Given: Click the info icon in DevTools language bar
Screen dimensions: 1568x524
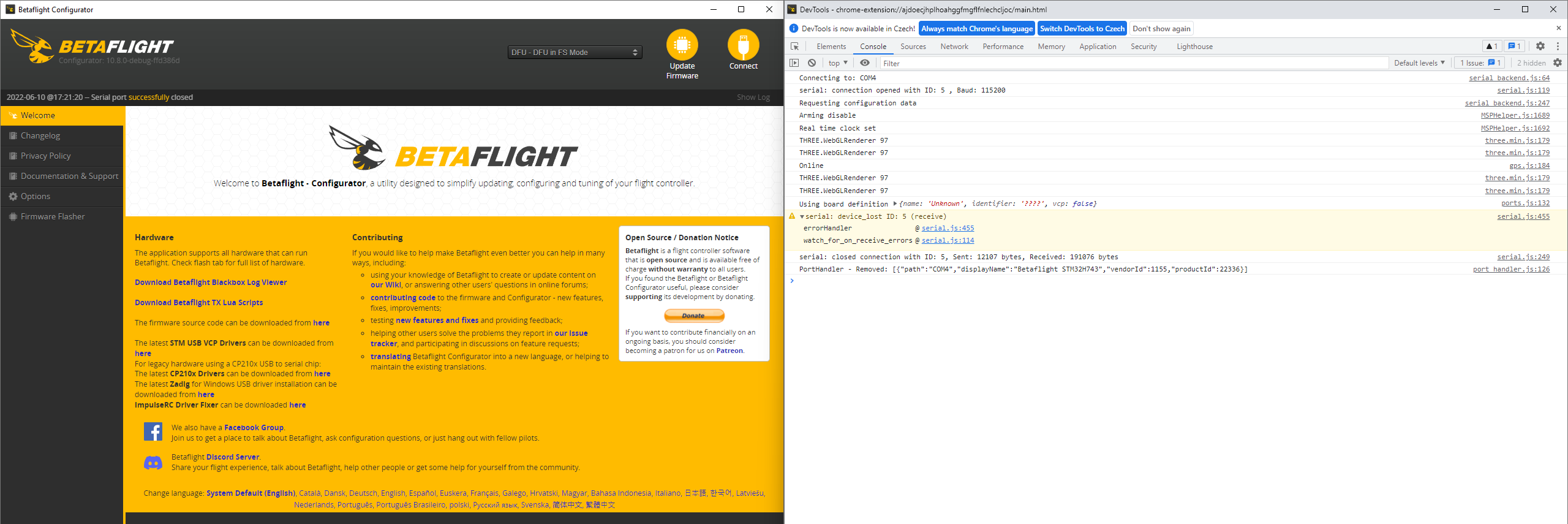Looking at the screenshot, I should coord(794,28).
